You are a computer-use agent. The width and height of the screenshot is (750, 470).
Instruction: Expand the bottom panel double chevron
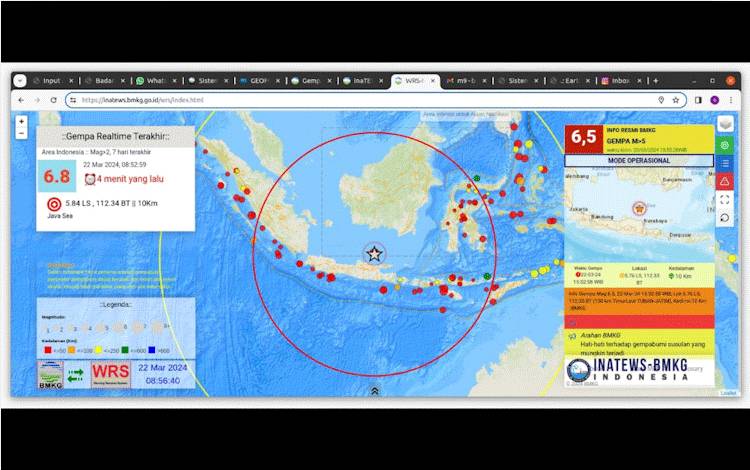(x=375, y=391)
